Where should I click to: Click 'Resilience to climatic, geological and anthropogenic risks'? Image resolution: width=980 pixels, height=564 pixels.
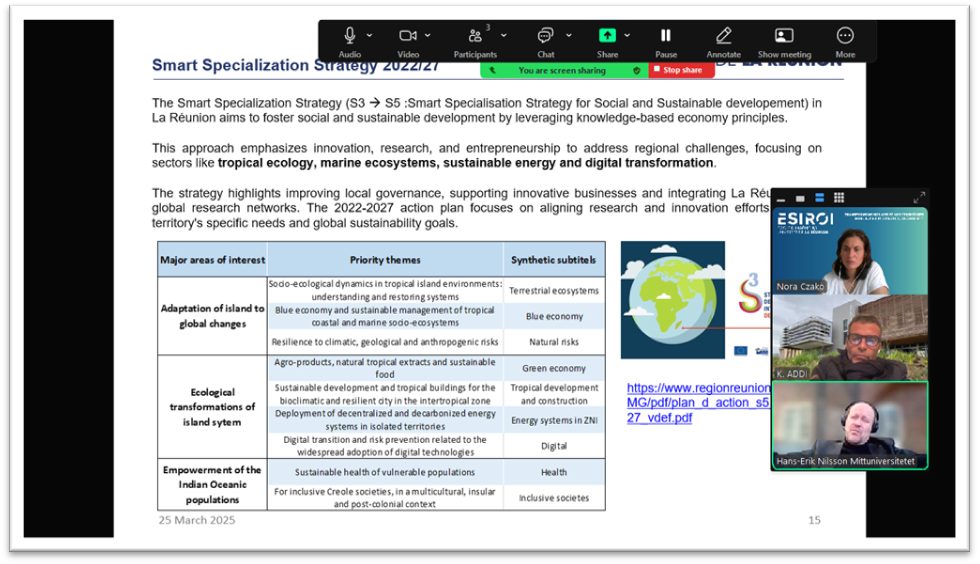[385, 342]
